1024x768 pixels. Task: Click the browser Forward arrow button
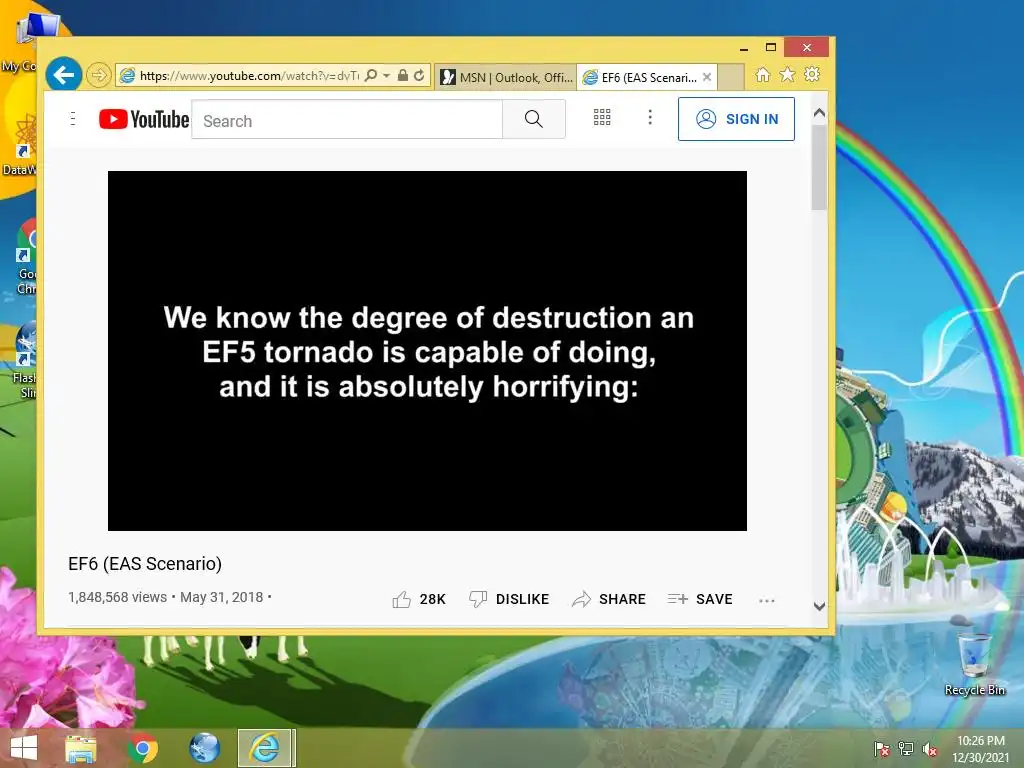tap(98, 75)
